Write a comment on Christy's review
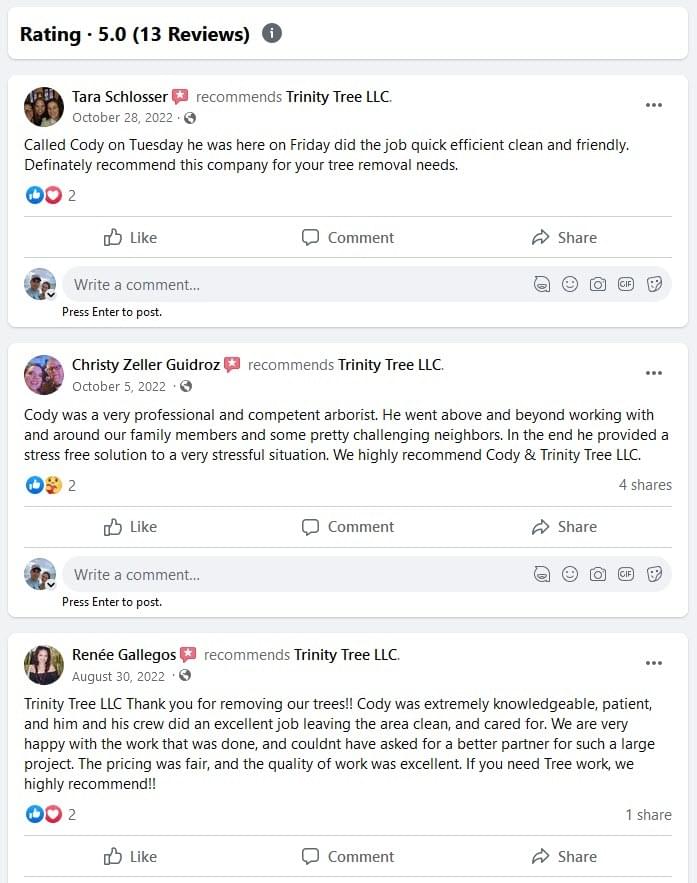Image resolution: width=697 pixels, height=883 pixels. (290, 574)
